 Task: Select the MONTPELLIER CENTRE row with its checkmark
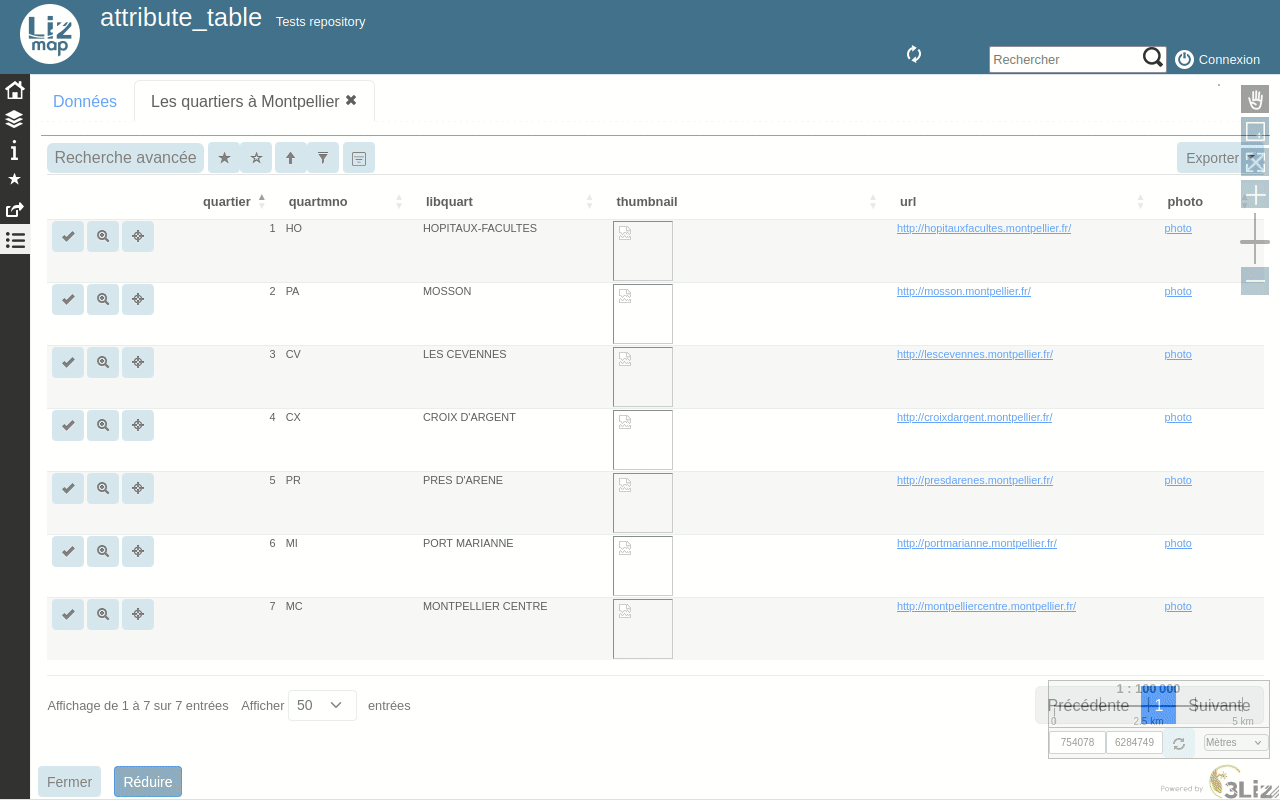click(x=68, y=615)
